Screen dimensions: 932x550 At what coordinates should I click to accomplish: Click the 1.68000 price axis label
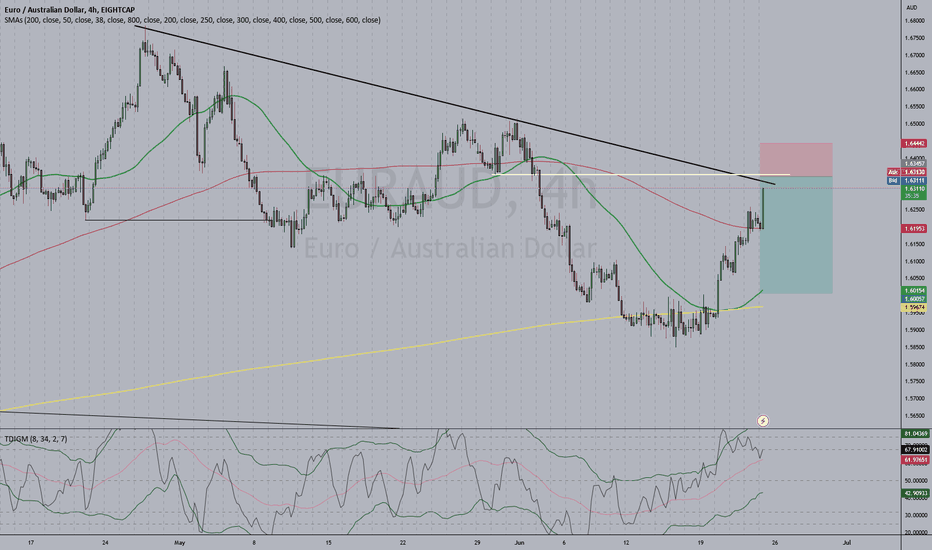point(914,21)
